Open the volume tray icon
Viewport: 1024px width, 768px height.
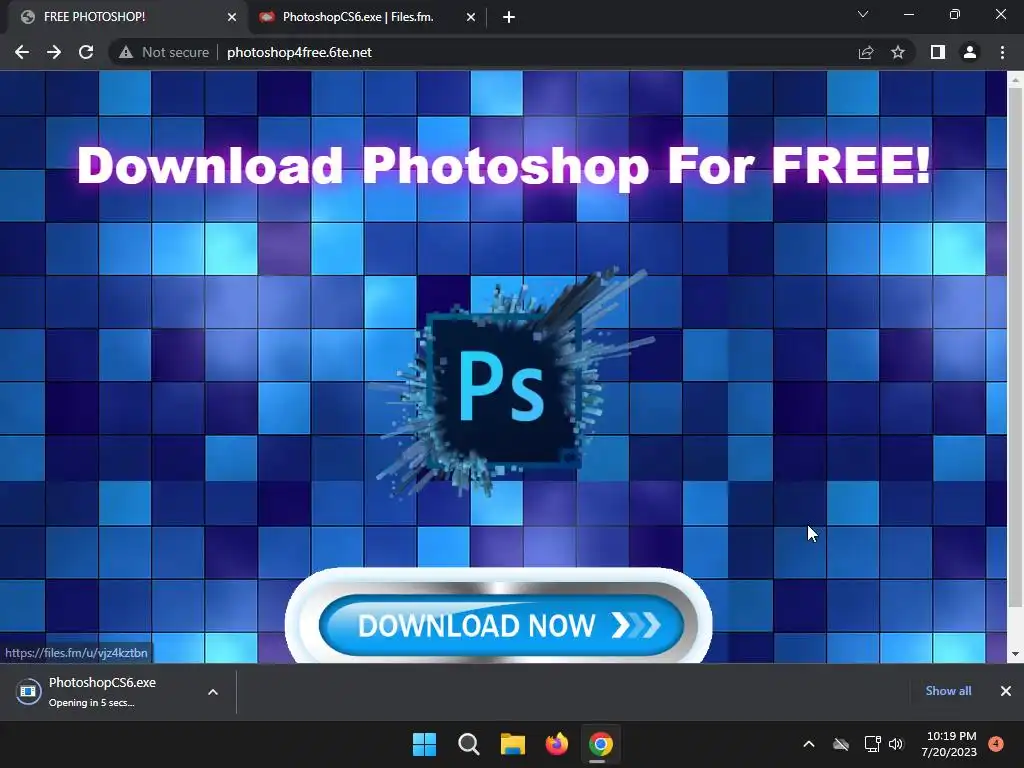(x=896, y=744)
